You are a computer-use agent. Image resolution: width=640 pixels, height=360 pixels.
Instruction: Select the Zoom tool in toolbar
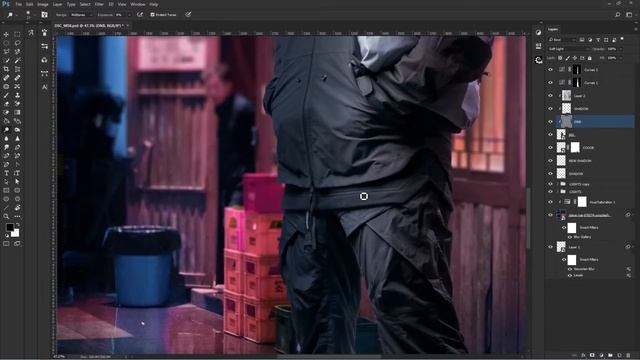[6, 216]
